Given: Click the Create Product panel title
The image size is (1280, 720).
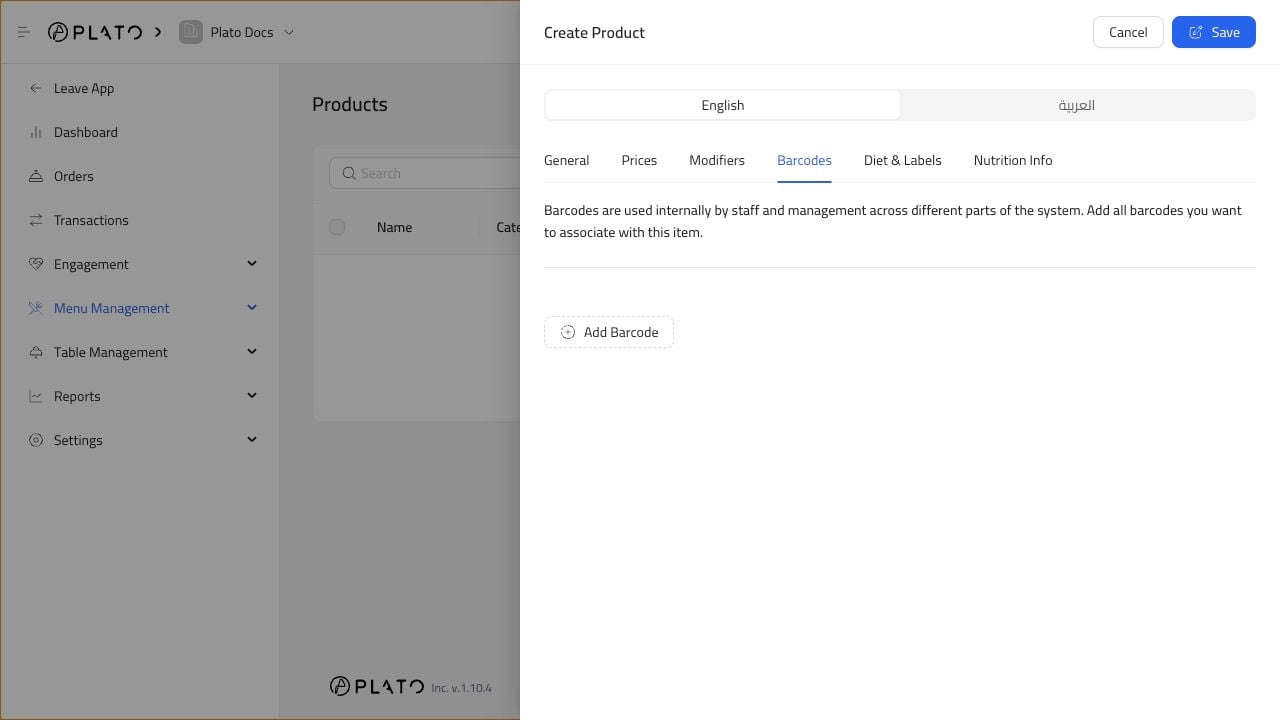Looking at the screenshot, I should point(594,32).
